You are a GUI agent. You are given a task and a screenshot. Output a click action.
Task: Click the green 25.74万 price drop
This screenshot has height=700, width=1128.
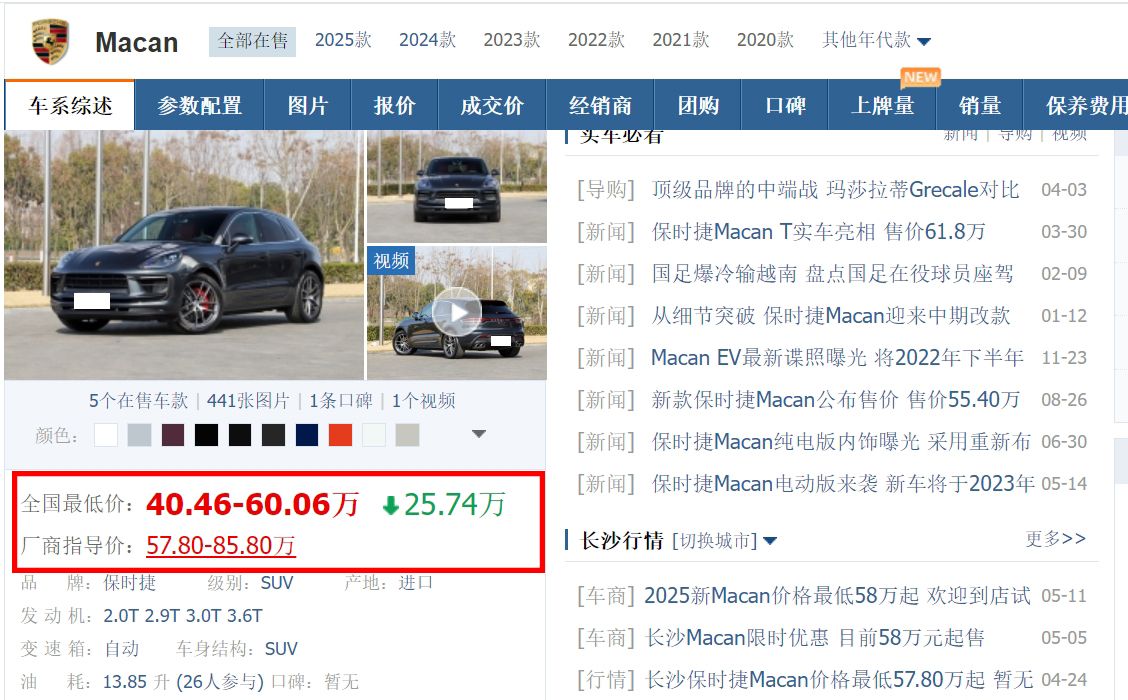445,505
